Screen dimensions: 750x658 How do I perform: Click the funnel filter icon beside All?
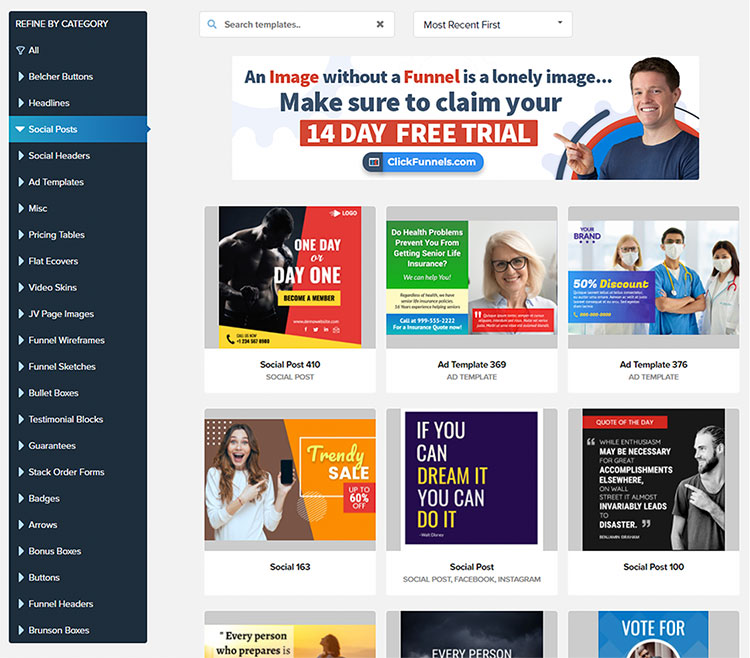point(20,50)
